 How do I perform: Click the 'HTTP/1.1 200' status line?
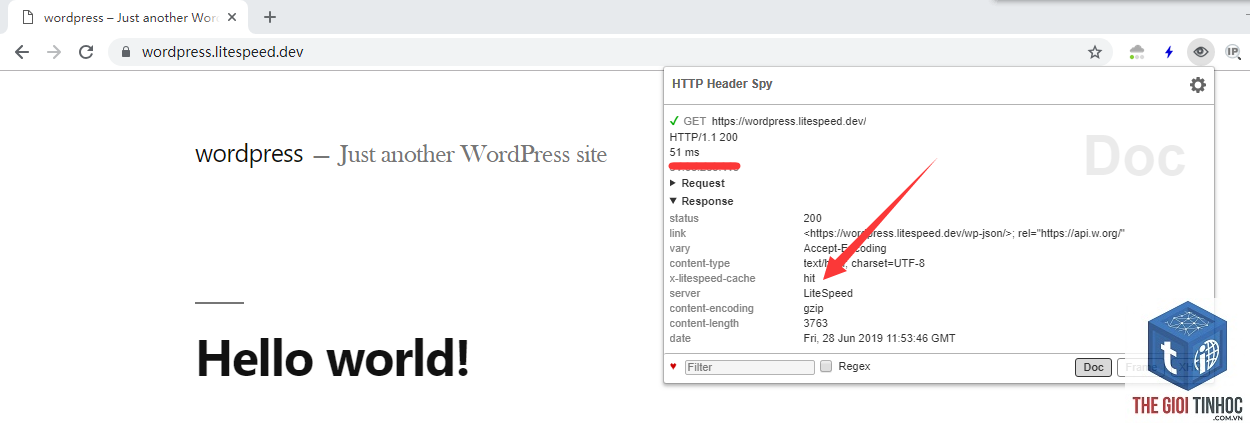(703, 137)
